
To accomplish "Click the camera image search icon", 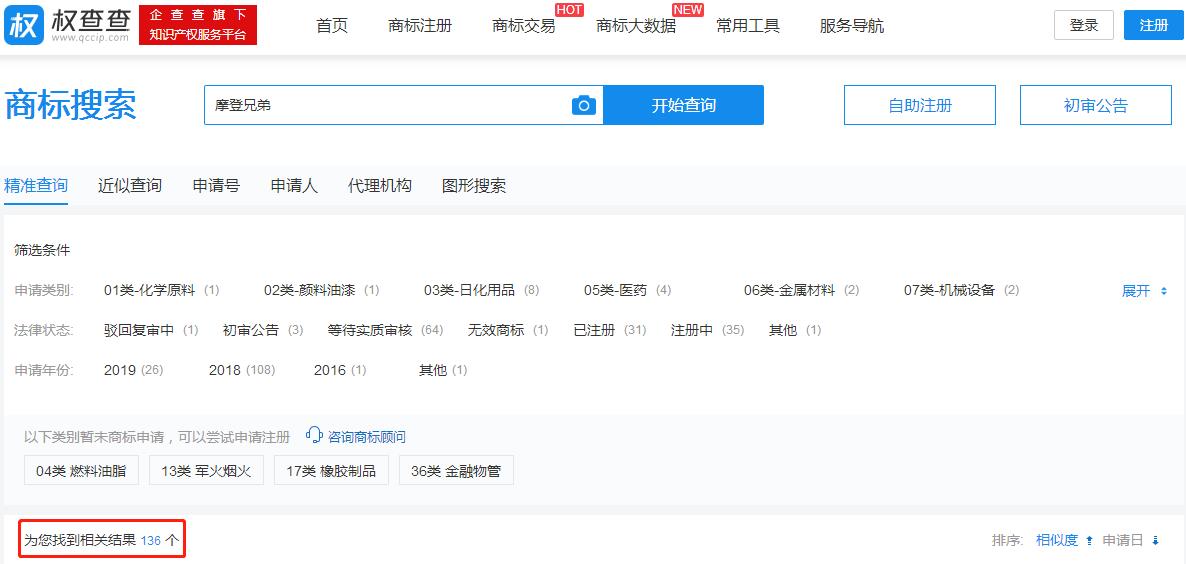I will pos(584,105).
